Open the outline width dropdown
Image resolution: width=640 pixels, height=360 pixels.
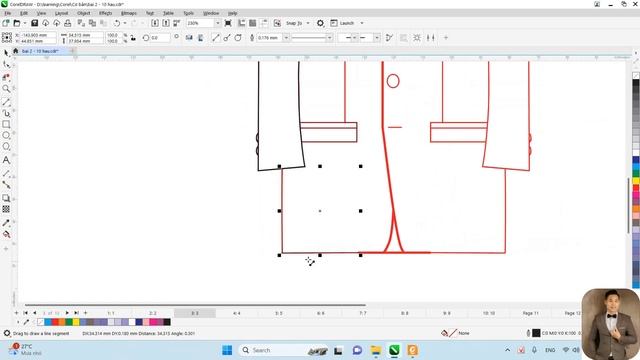point(286,38)
